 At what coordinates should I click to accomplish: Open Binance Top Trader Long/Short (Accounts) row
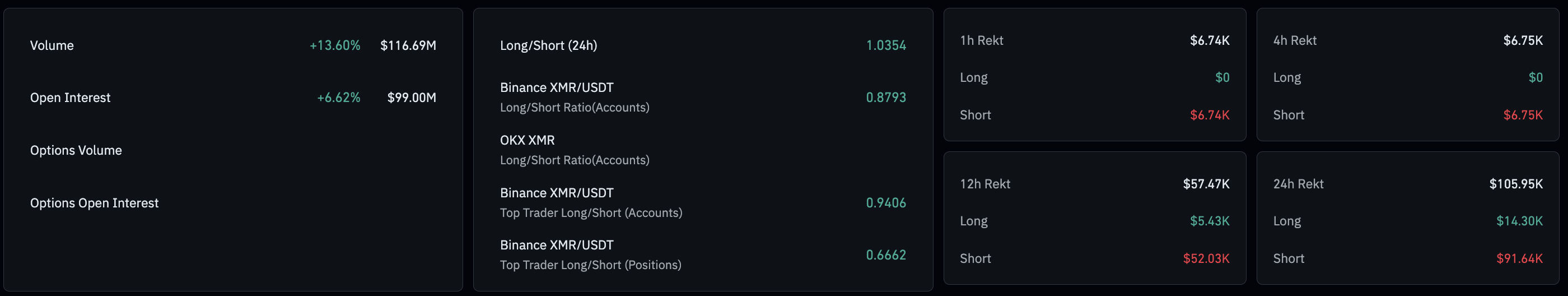590,203
